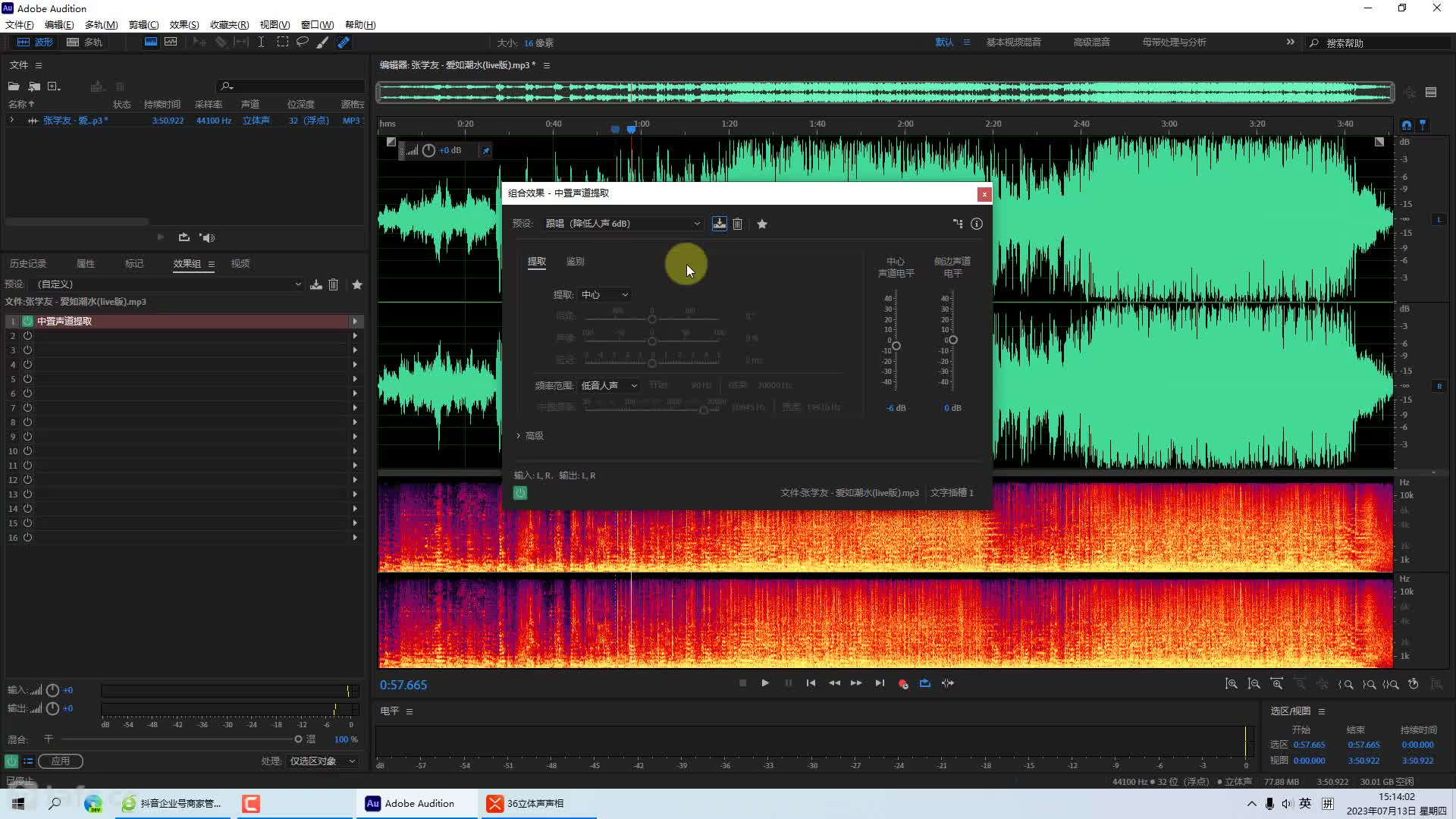Switch to Markers (标记) tab
1456x819 pixels.
pyautogui.click(x=134, y=264)
